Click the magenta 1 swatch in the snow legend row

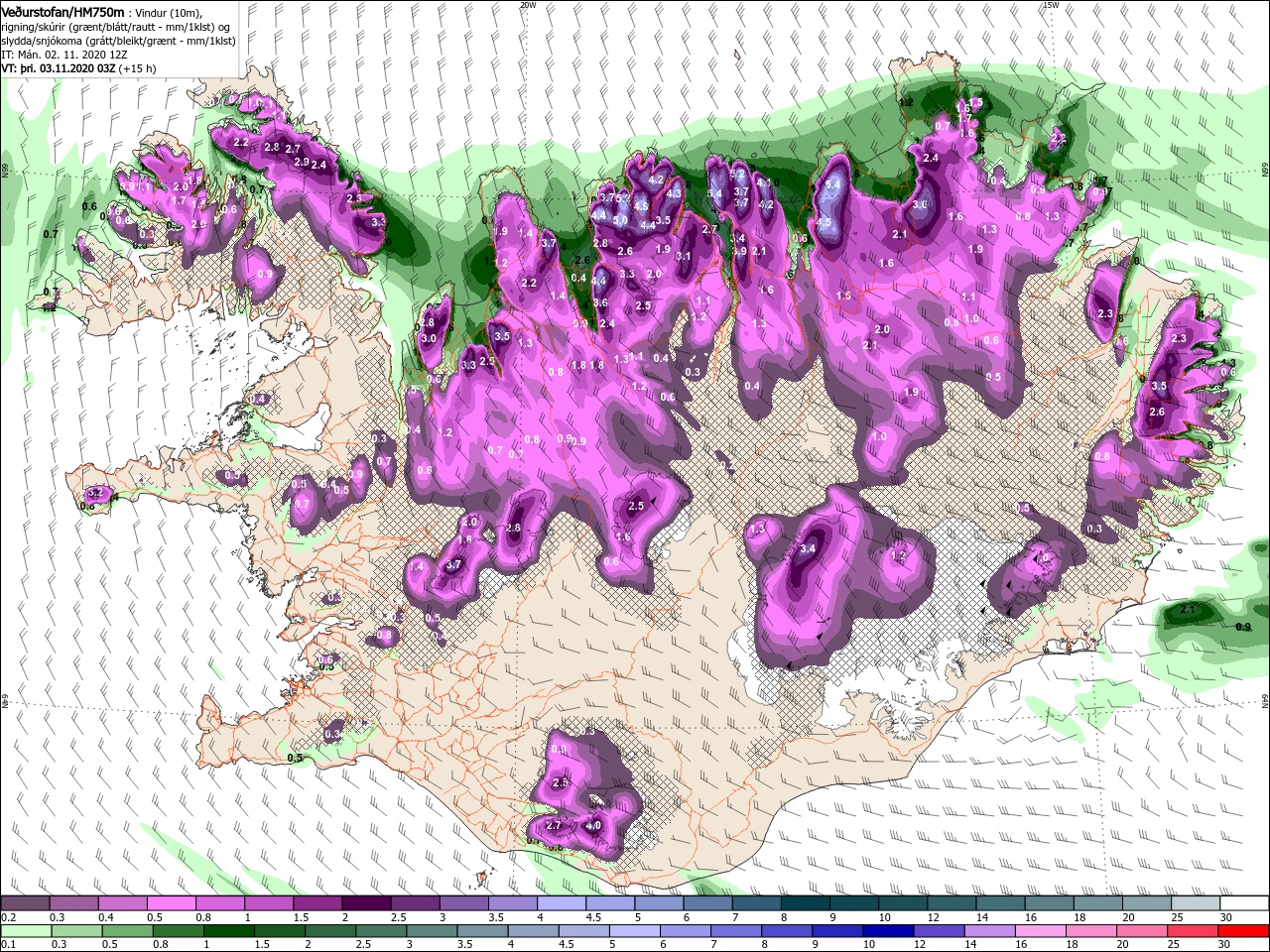pyautogui.click(x=269, y=903)
